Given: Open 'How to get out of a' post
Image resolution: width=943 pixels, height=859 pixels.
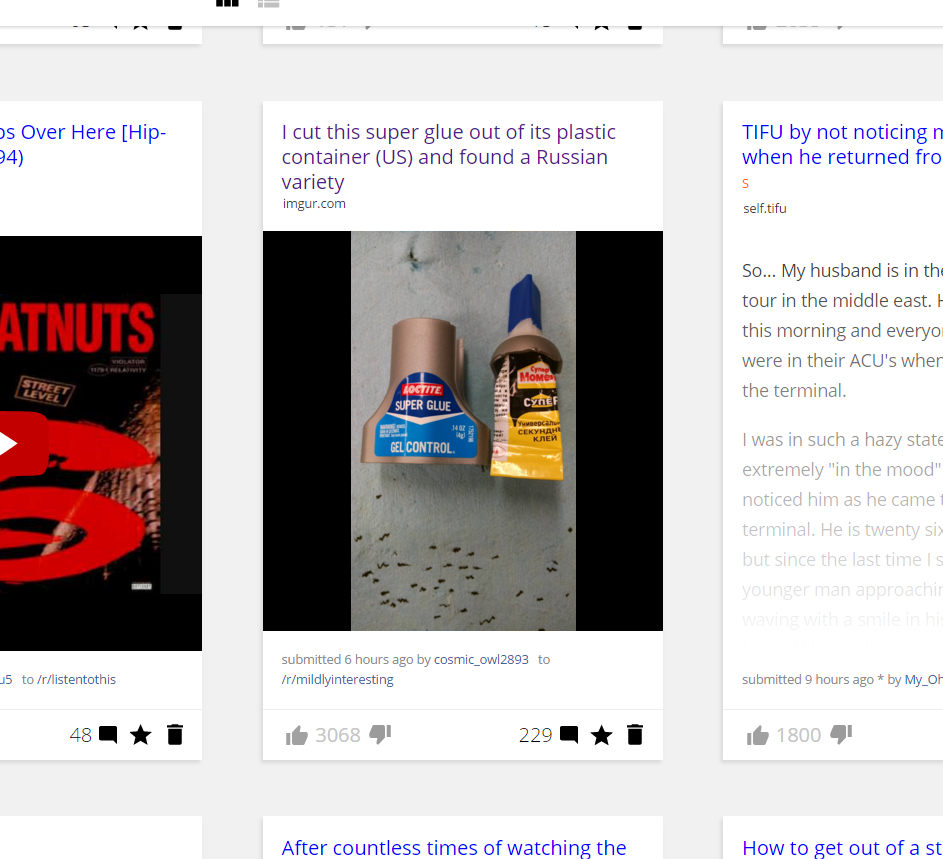Looking at the screenshot, I should click(842, 848).
